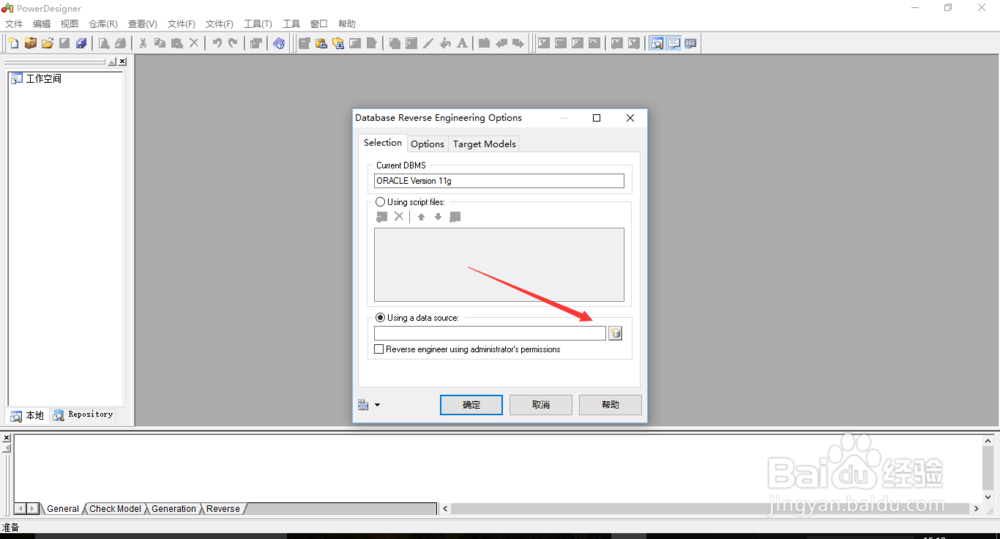Toggle the Result List toolbar icon
1000x539 pixels.
pyautogui.click(x=691, y=43)
